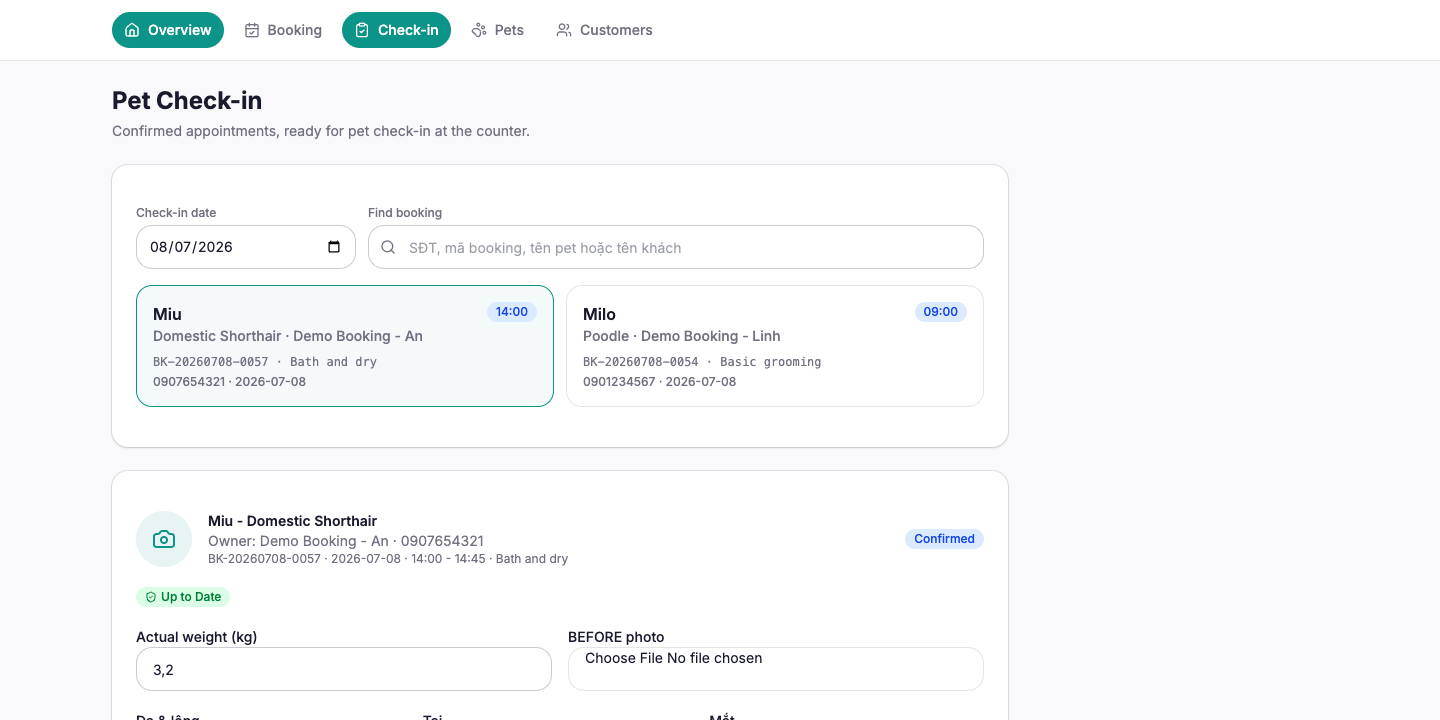Select the Miu Domestic Shorthair booking card

(345, 346)
